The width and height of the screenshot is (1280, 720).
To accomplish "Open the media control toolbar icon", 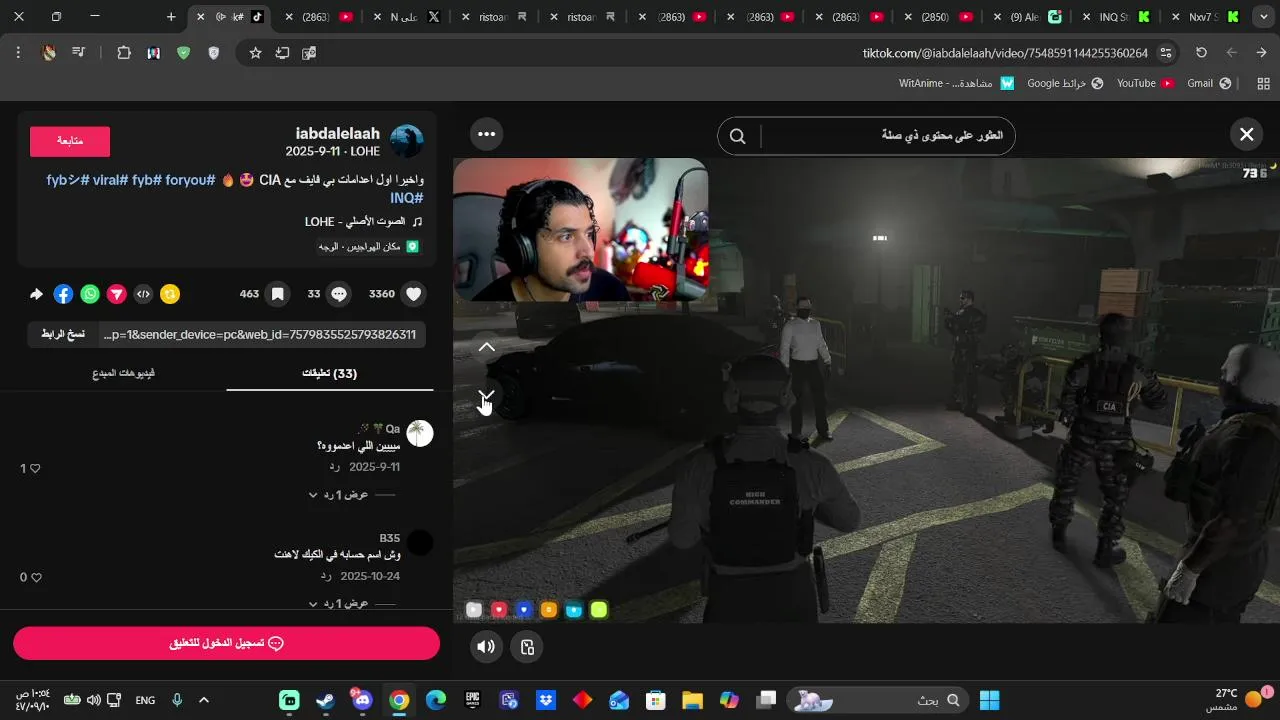I will click(78, 53).
